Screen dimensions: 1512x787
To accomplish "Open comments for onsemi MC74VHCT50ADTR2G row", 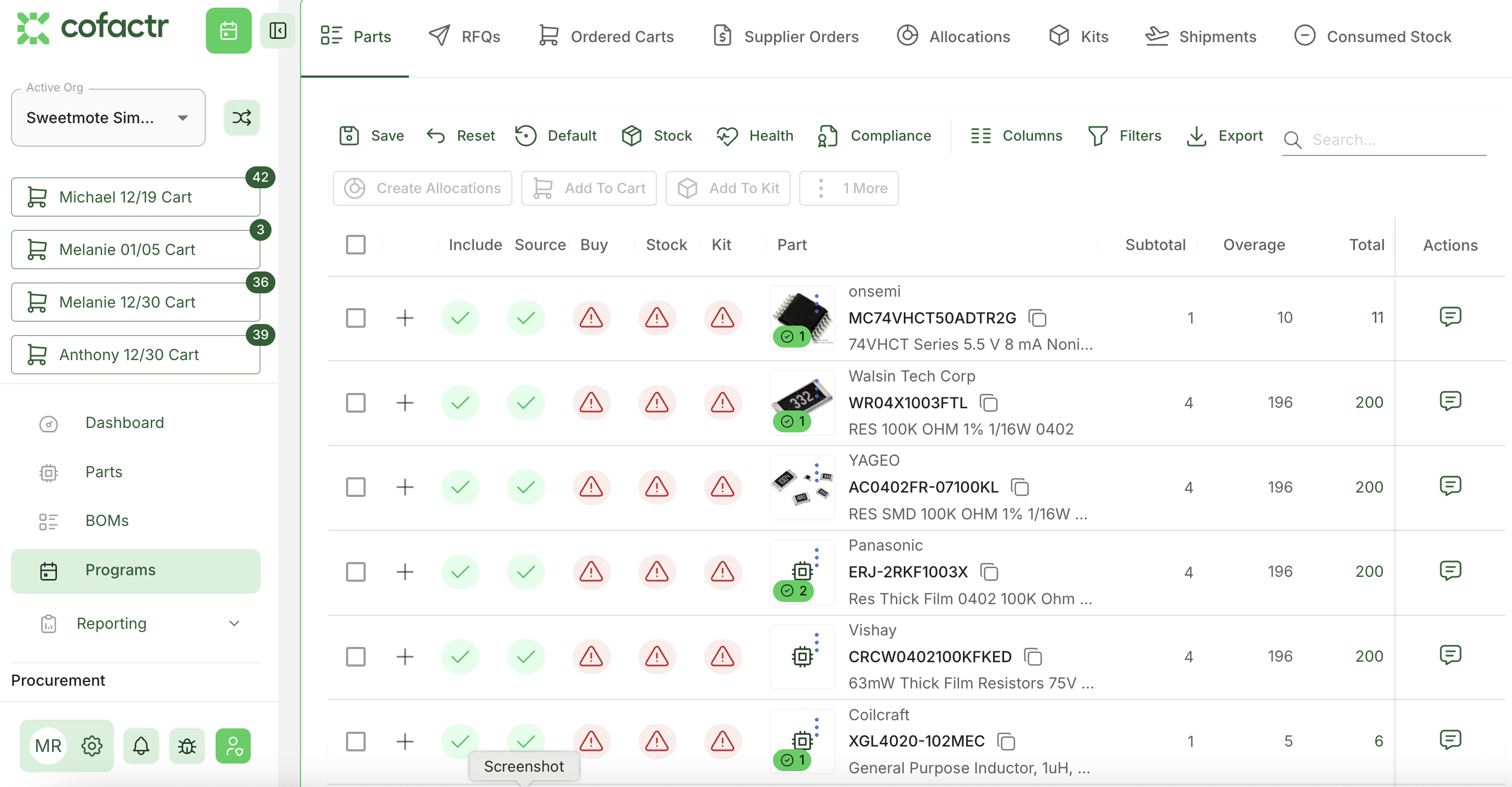I will [x=1450, y=317].
